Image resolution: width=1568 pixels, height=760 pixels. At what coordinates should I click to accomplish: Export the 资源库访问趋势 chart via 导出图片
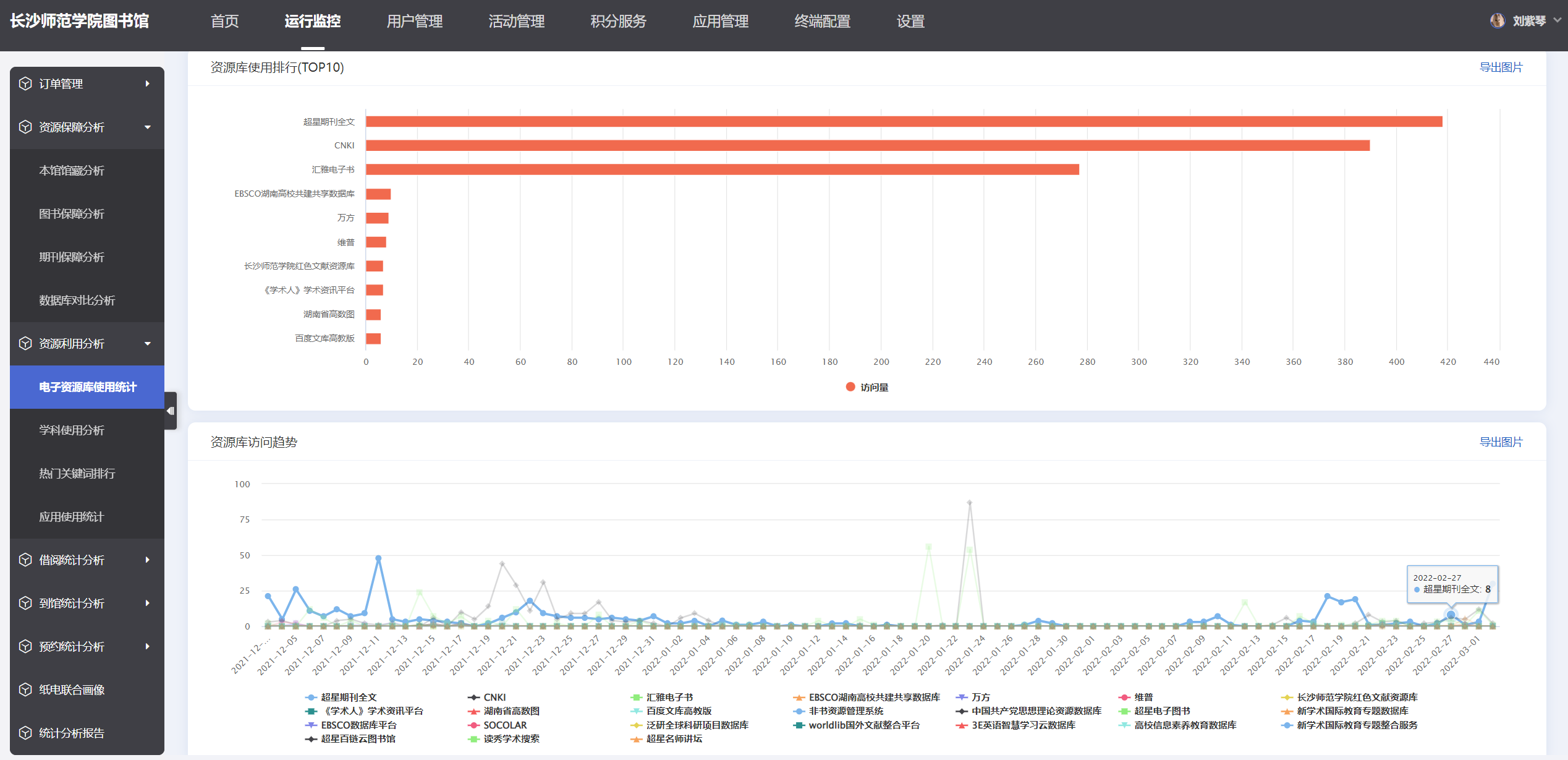click(1501, 442)
